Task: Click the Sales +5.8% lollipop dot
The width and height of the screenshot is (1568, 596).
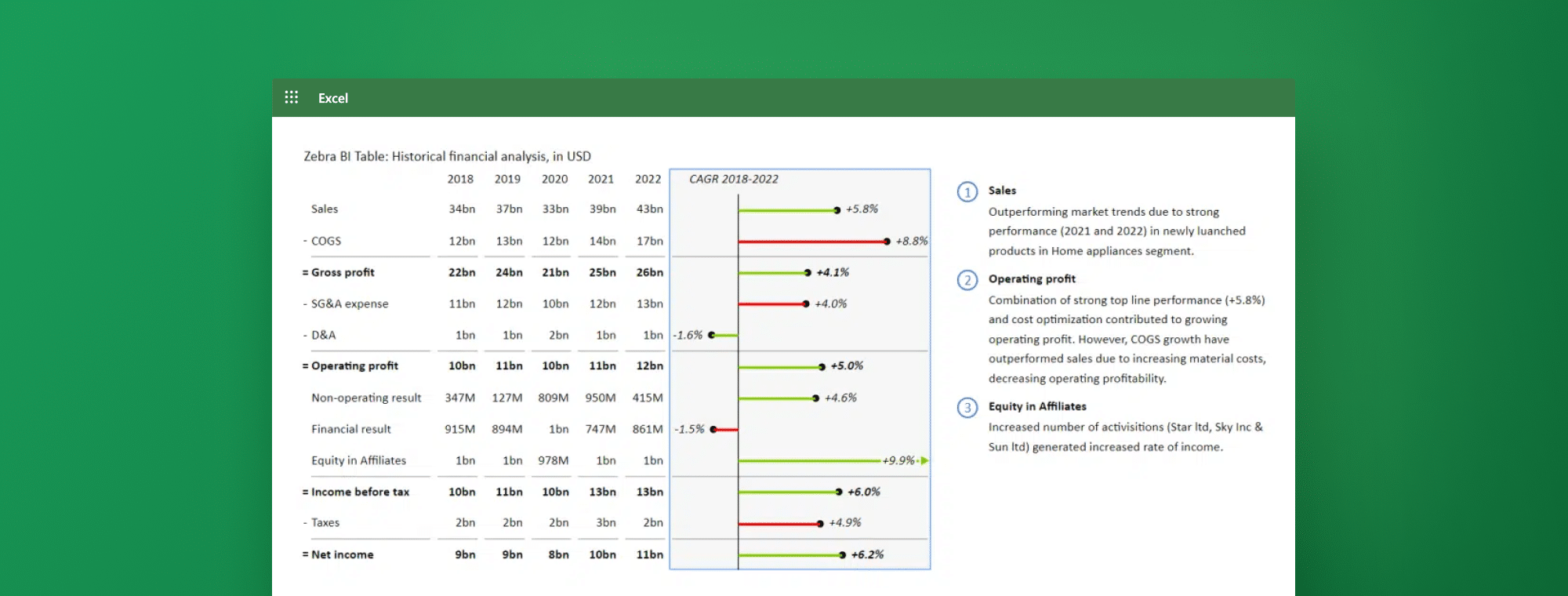Action: pos(837,210)
